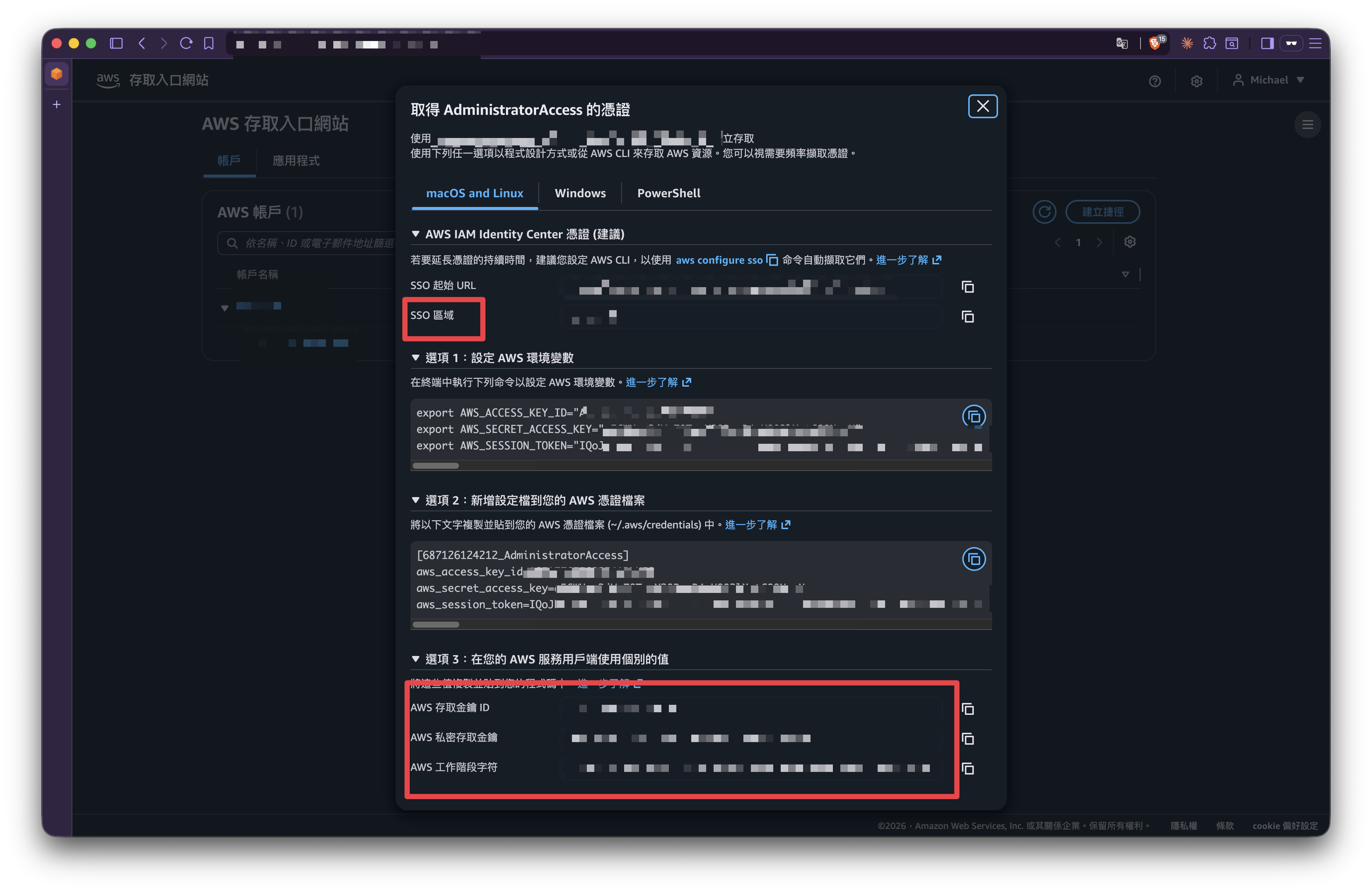Open the sort dropdown arrow in account table
This screenshot has width=1372, height=892.
(x=1125, y=274)
